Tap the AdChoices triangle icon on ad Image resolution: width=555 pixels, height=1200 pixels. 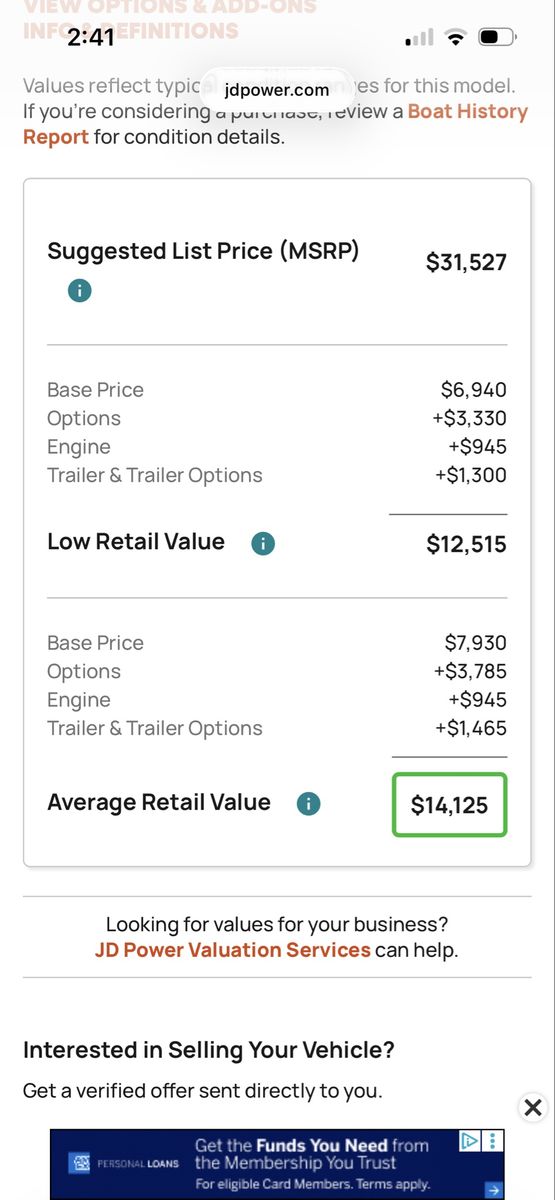coord(469,1140)
